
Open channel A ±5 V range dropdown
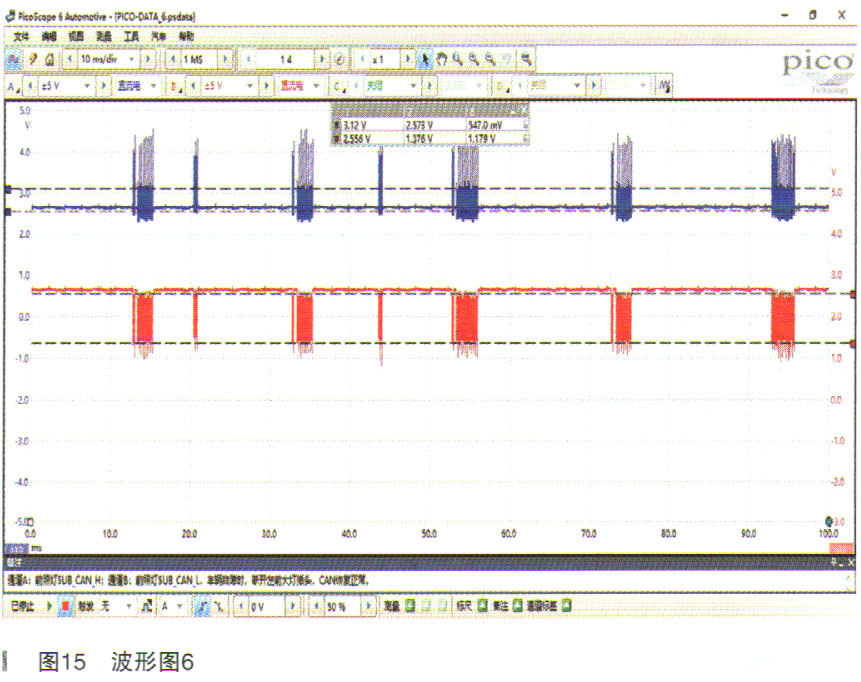point(87,86)
